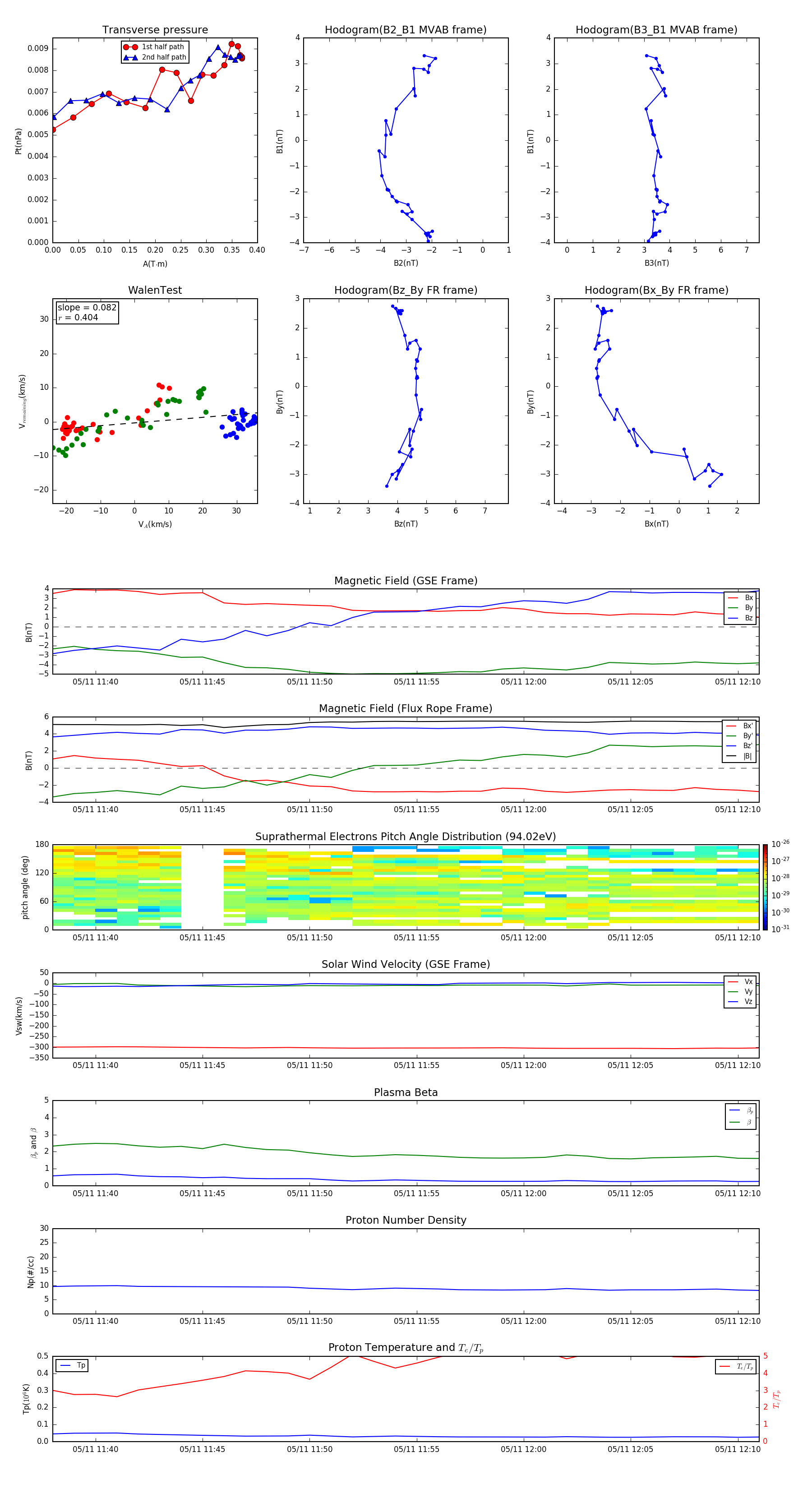Click 'r = 0.404' correlation annotation
The height and width of the screenshot is (1489, 812).
[x=78, y=317]
